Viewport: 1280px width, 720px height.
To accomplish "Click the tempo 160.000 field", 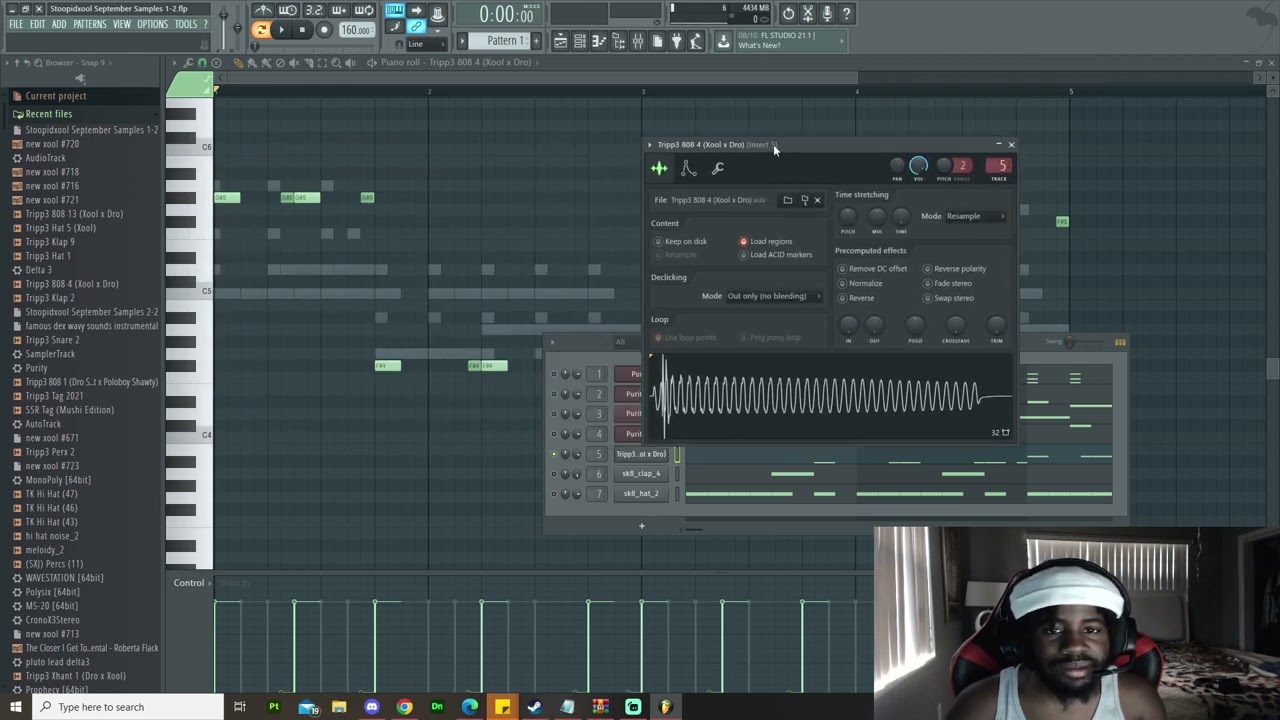I will tap(356, 30).
